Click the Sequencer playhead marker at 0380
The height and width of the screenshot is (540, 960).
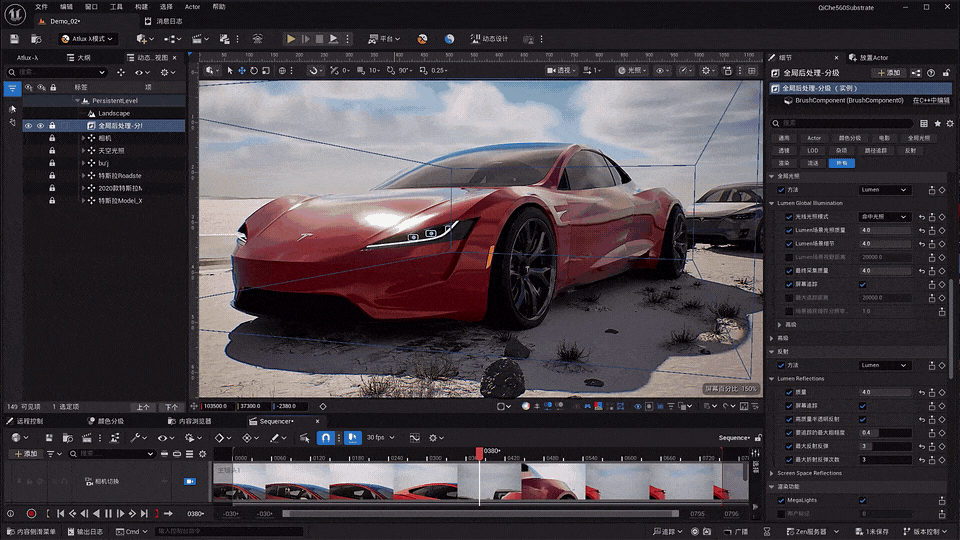click(479, 452)
